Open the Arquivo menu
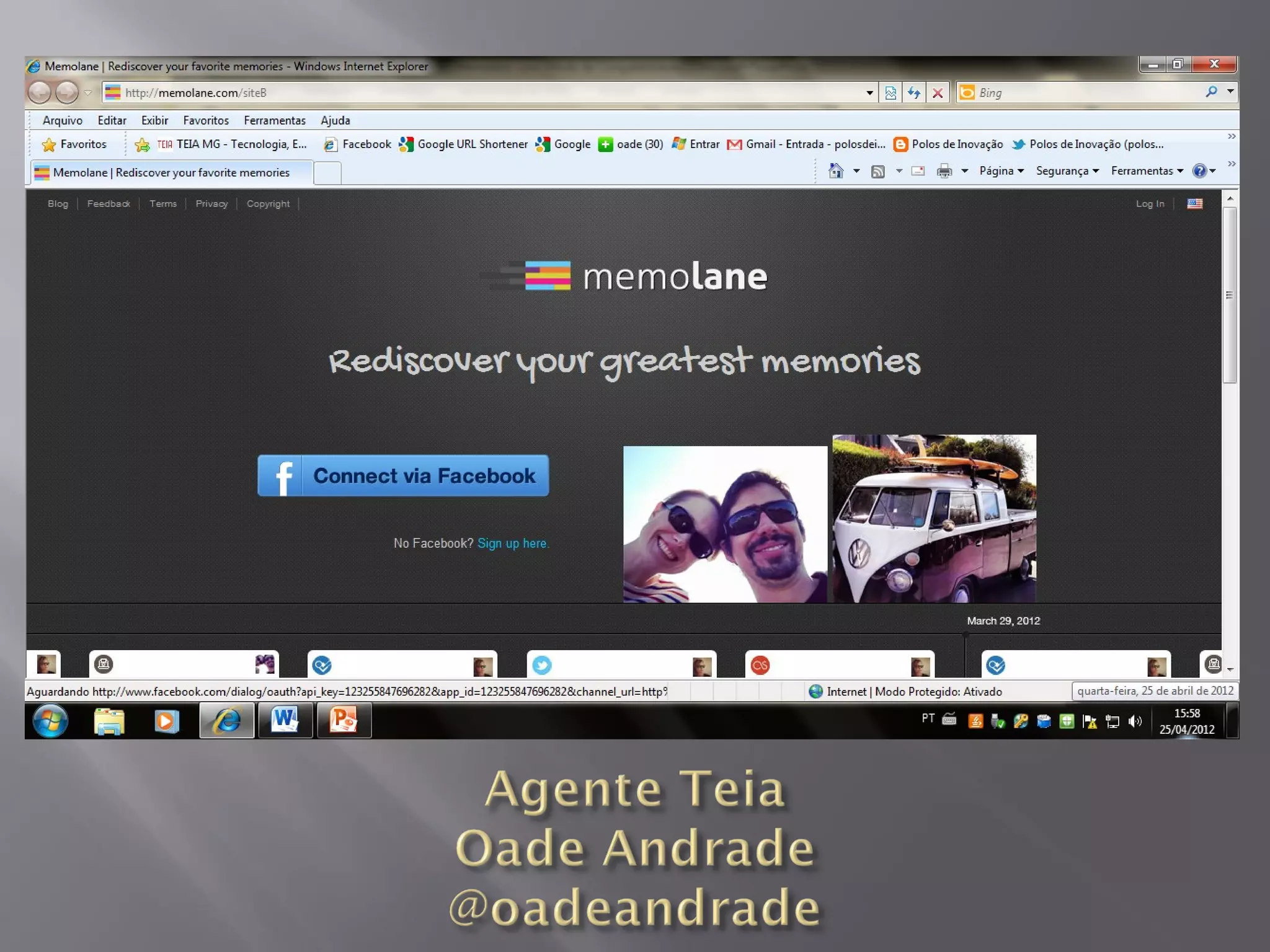Viewport: 1270px width, 952px height. (x=62, y=120)
